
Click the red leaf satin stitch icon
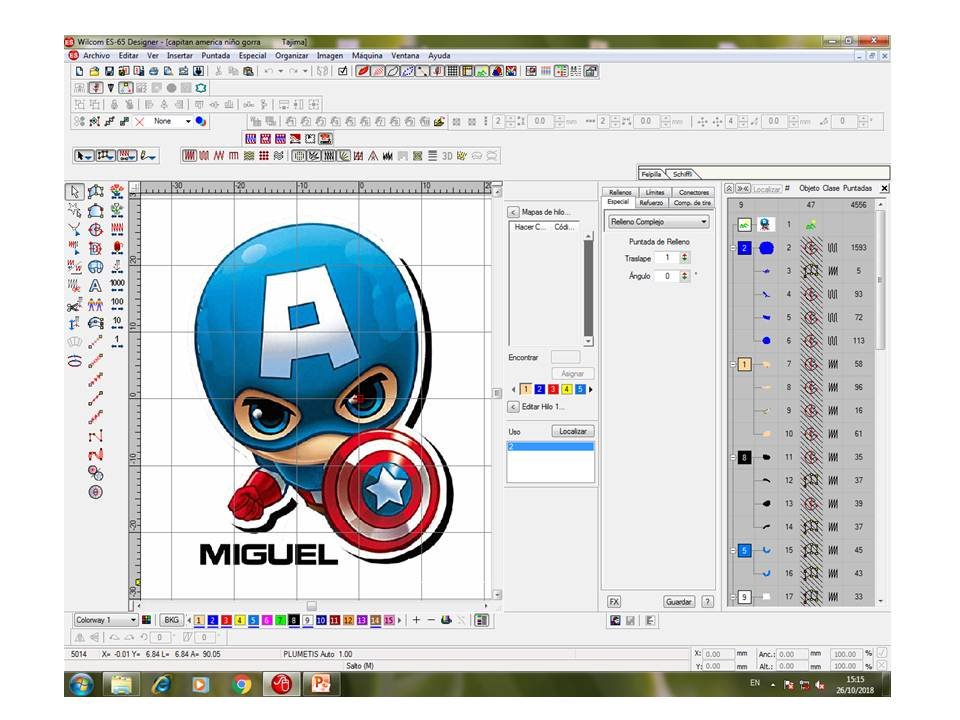pos(362,72)
